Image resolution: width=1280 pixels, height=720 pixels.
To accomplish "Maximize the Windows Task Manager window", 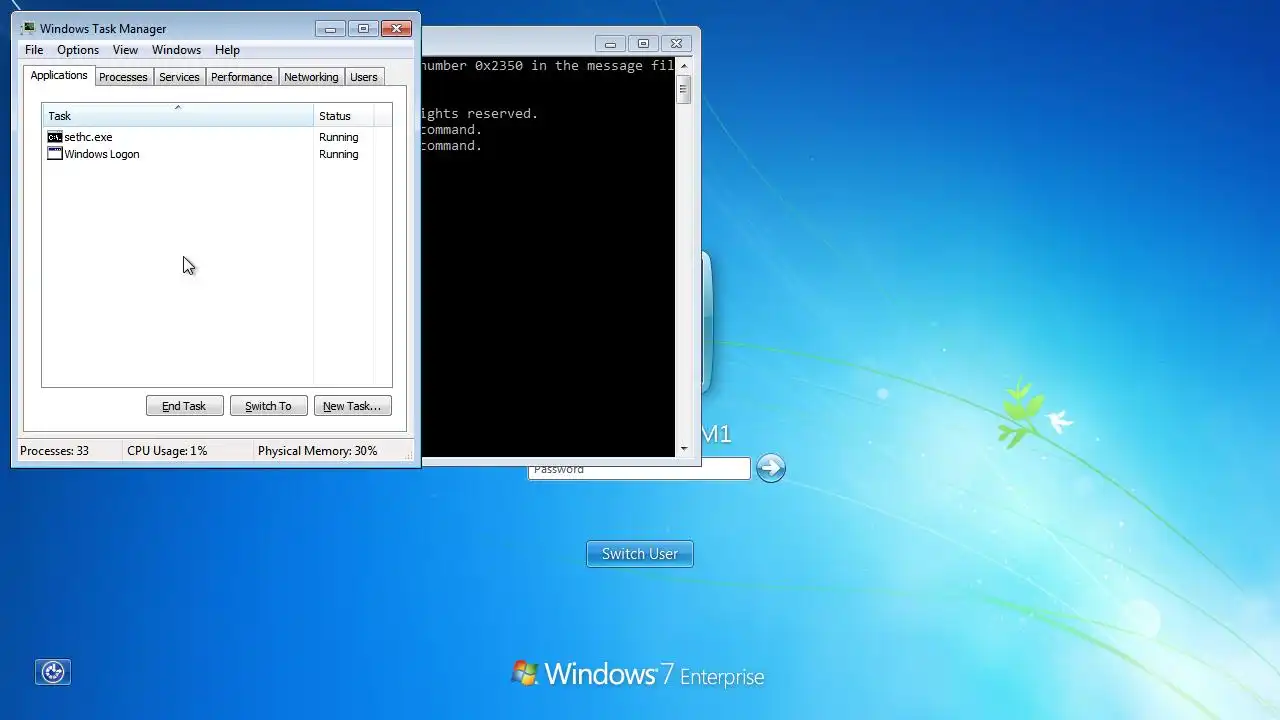I will click(x=363, y=29).
